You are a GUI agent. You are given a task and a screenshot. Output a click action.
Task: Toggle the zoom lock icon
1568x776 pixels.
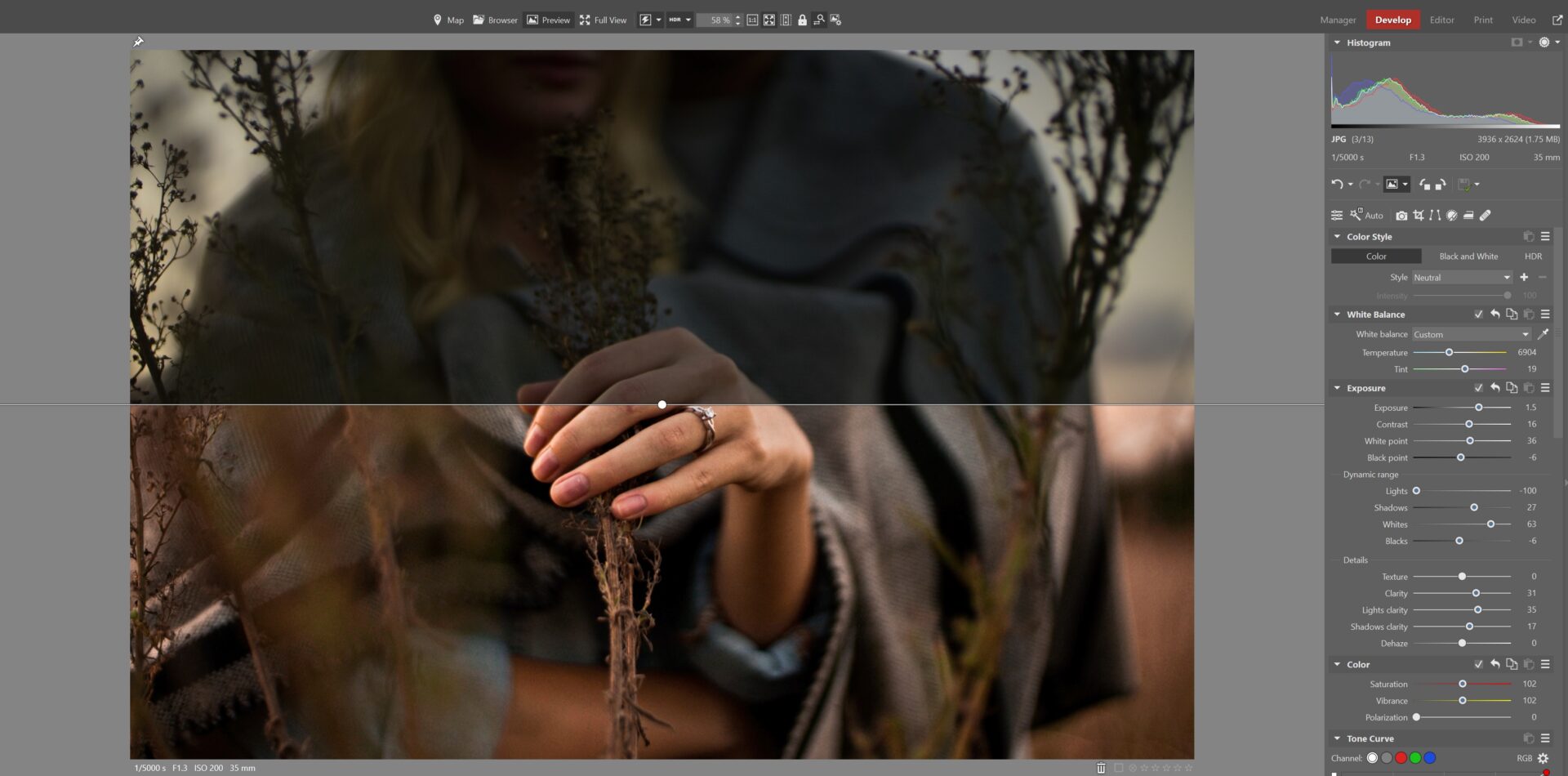(x=802, y=20)
